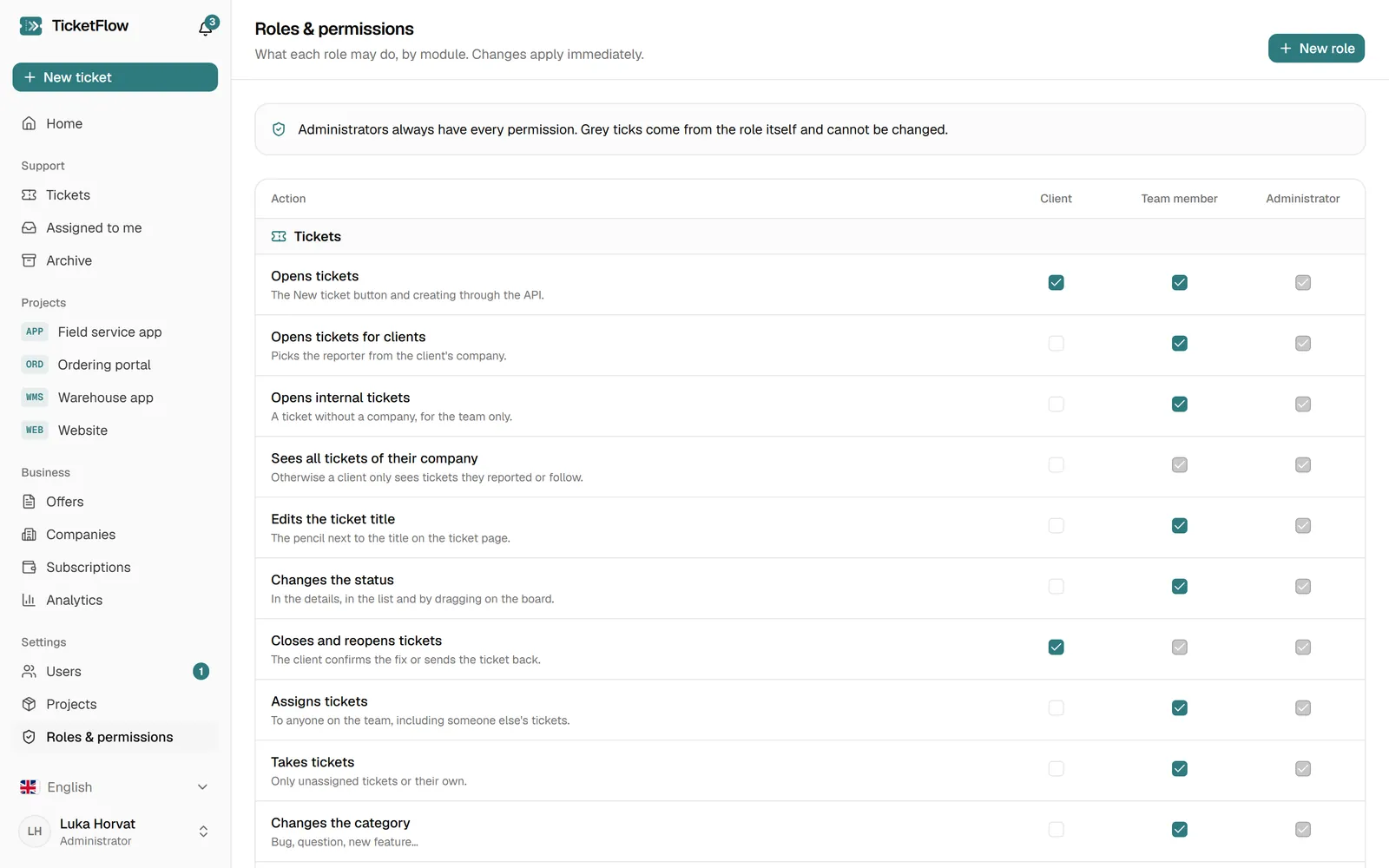This screenshot has width=1389, height=868.
Task: Click the Tickets sidebar icon
Action: (29, 195)
